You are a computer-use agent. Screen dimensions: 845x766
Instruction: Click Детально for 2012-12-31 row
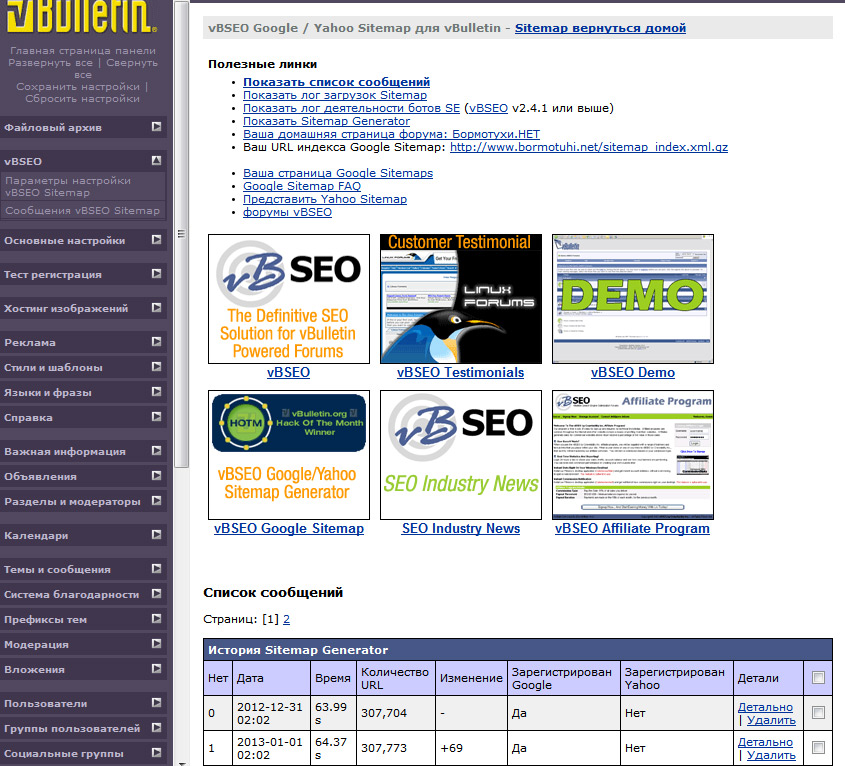(x=765, y=707)
